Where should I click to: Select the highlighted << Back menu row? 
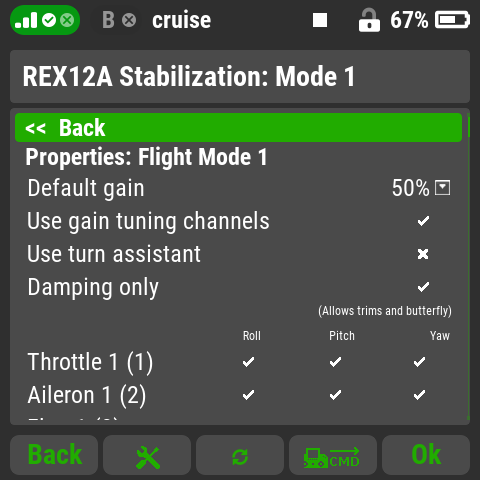(x=238, y=127)
